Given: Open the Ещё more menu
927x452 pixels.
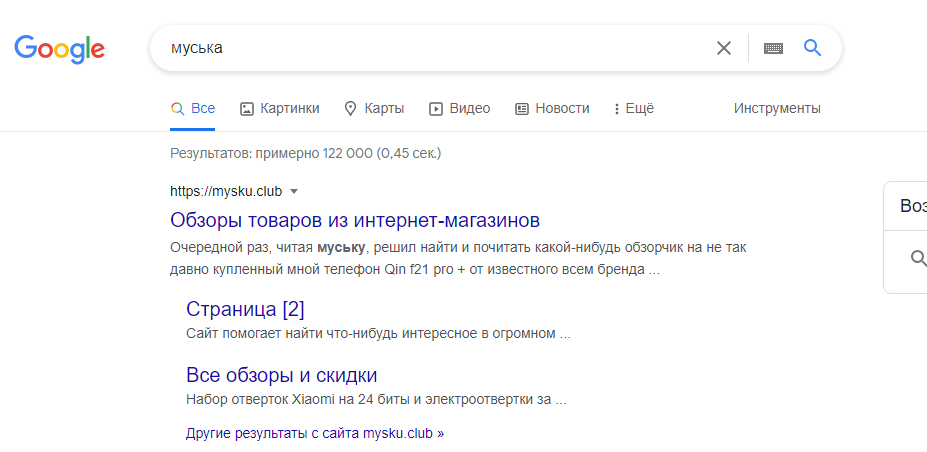Looking at the screenshot, I should coord(634,108).
